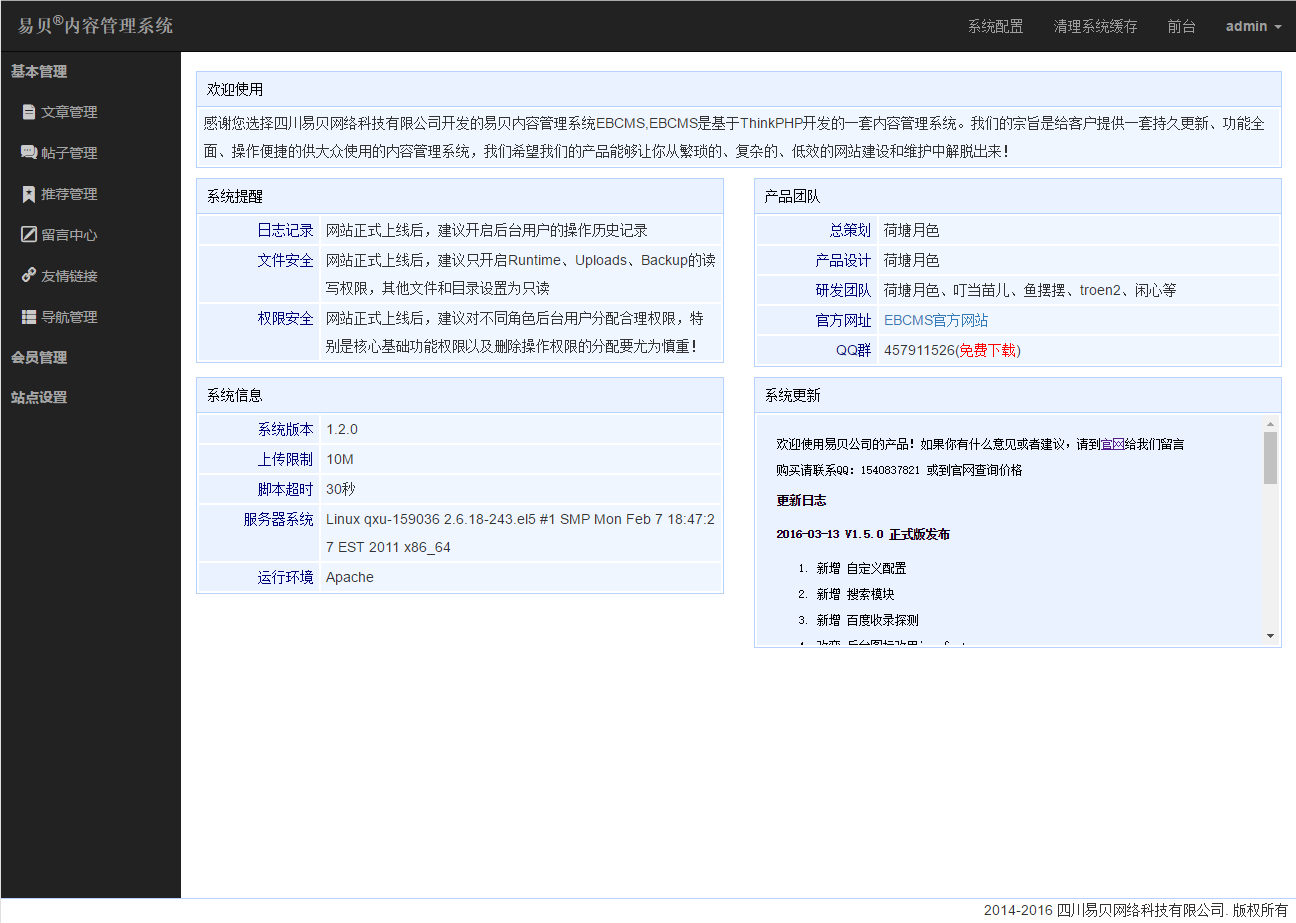The width and height of the screenshot is (1296, 923).
Task: Click the 友情链接 chain link icon
Action: [x=29, y=276]
